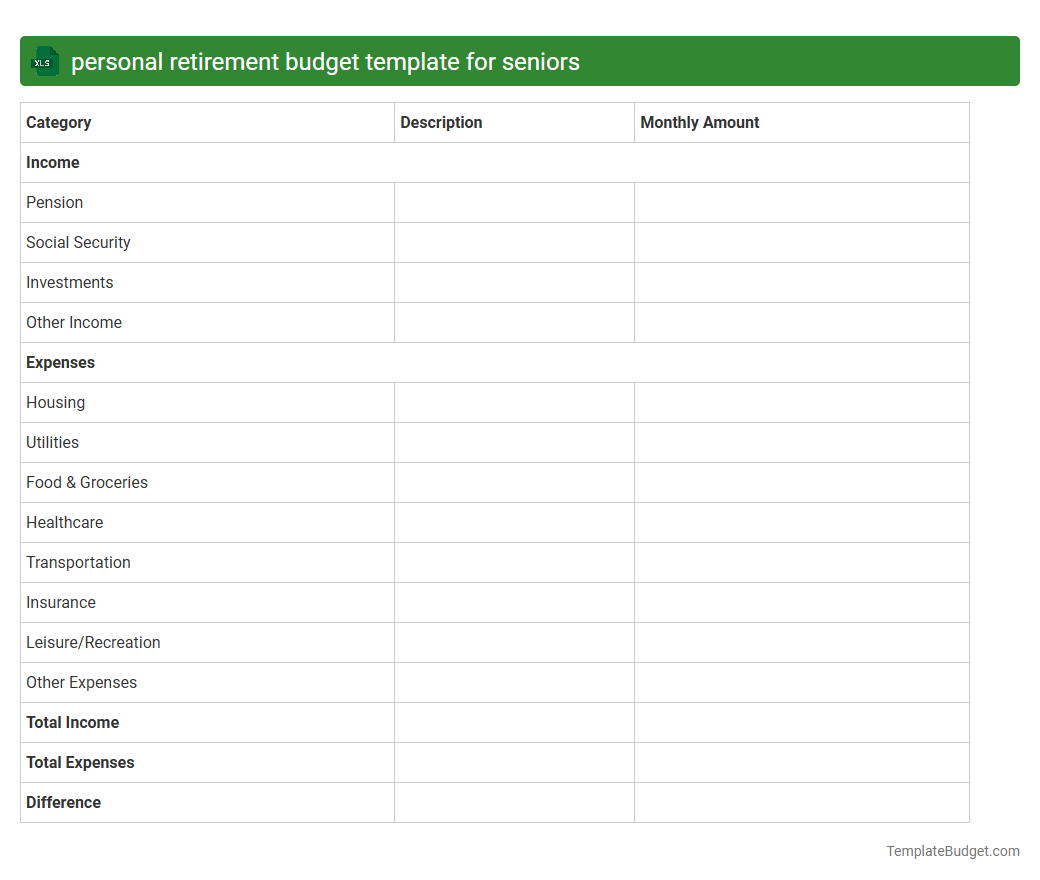This screenshot has width=1040, height=880.
Task: Click the Description column header
Action: [x=441, y=122]
